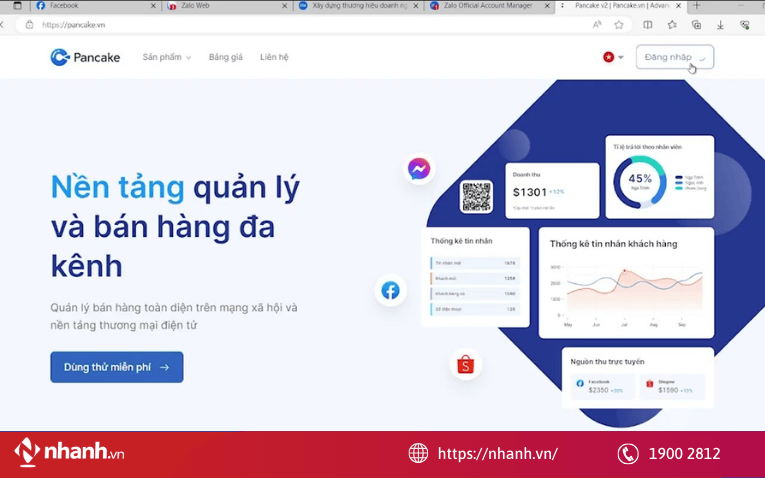This screenshot has width=765, height=478.
Task: Click the Tin nhắn mới row
Action: [x=475, y=263]
